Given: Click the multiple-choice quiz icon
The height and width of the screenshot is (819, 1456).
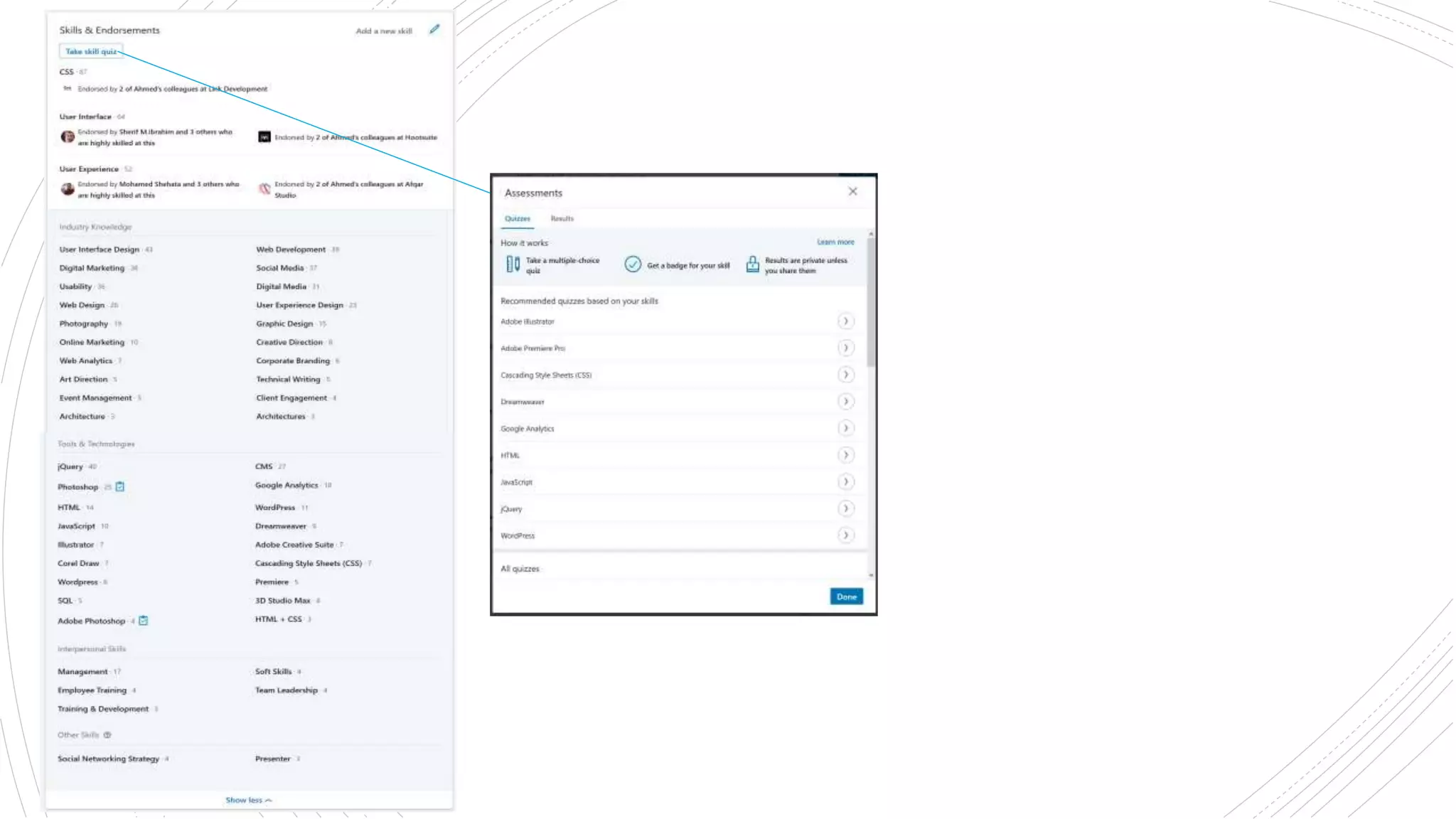Looking at the screenshot, I should (513, 264).
